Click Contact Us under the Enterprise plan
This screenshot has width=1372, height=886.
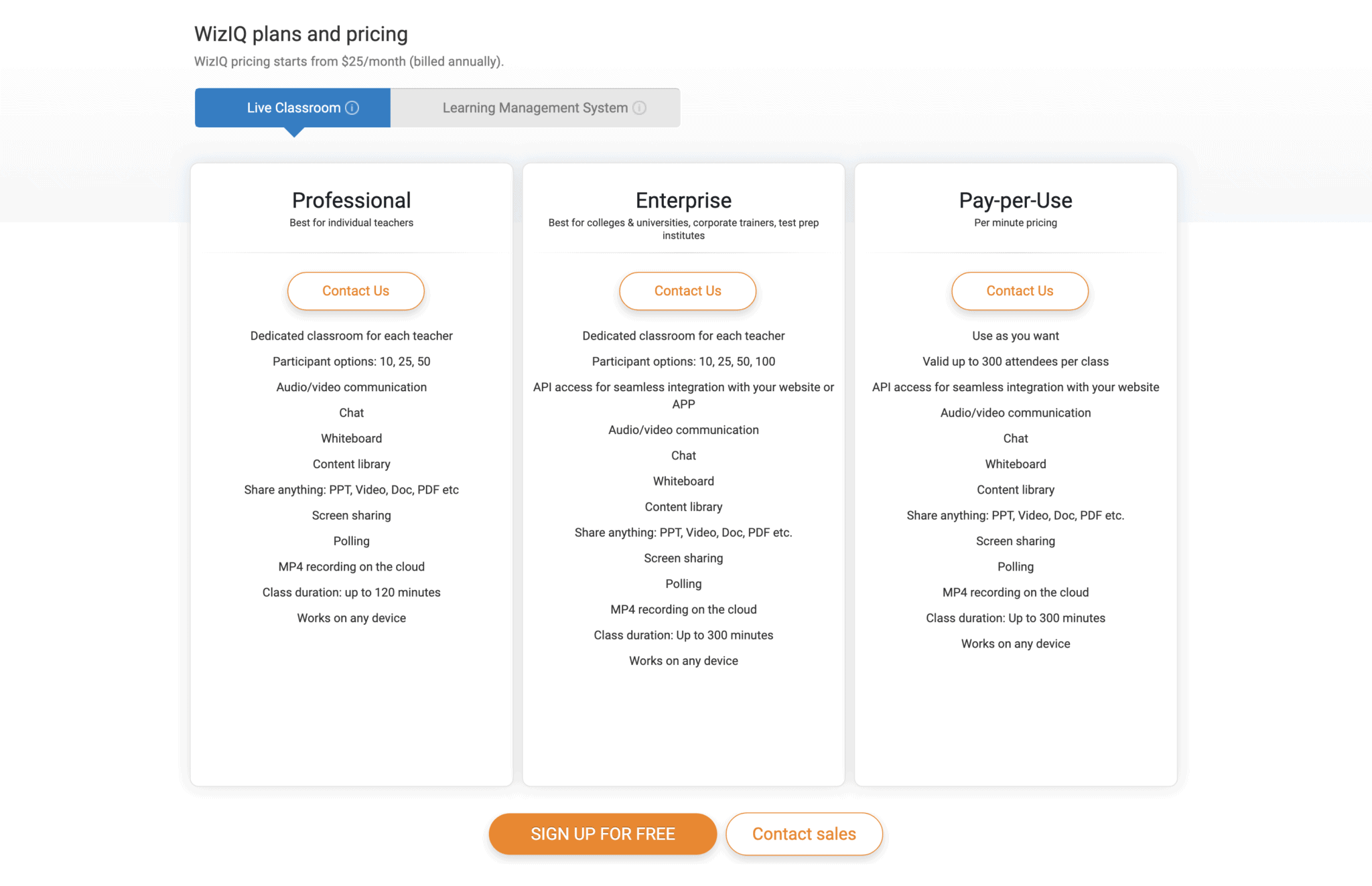tap(687, 291)
